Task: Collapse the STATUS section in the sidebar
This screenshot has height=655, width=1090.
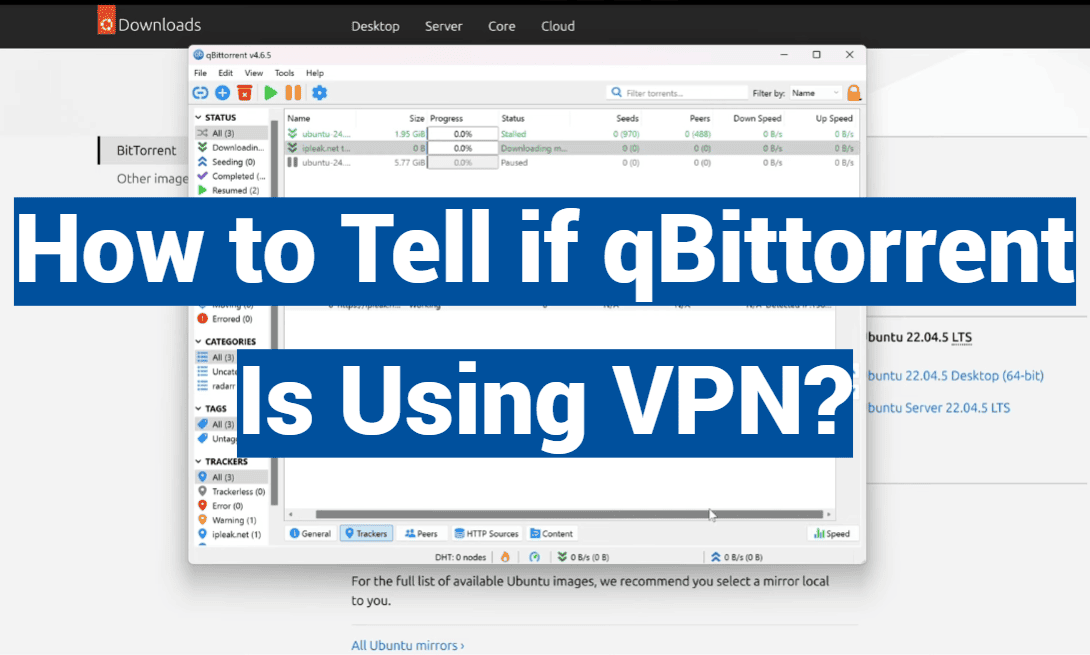Action: pos(200,117)
